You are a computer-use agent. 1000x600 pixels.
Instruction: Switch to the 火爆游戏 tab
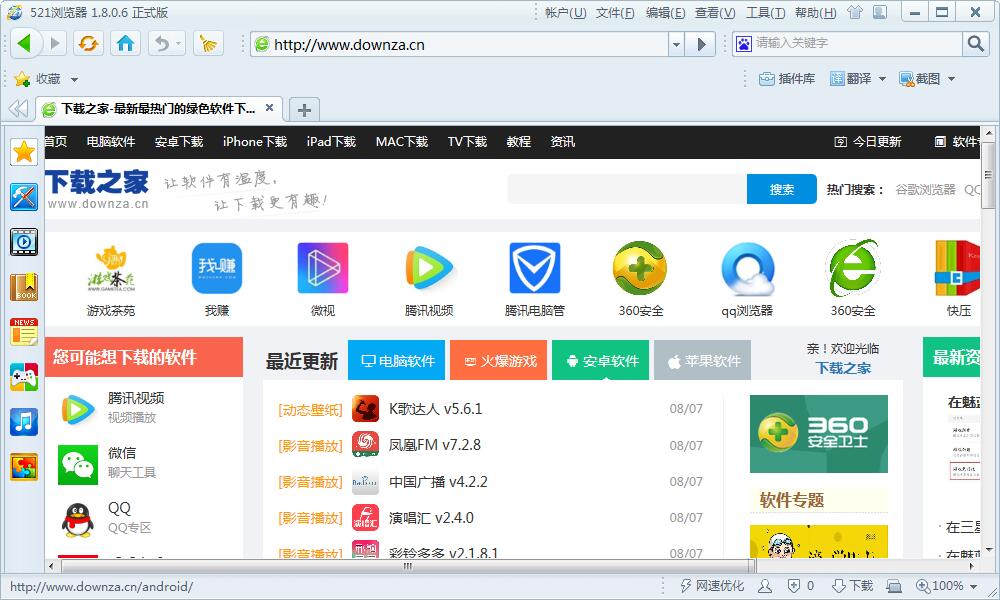pos(499,360)
